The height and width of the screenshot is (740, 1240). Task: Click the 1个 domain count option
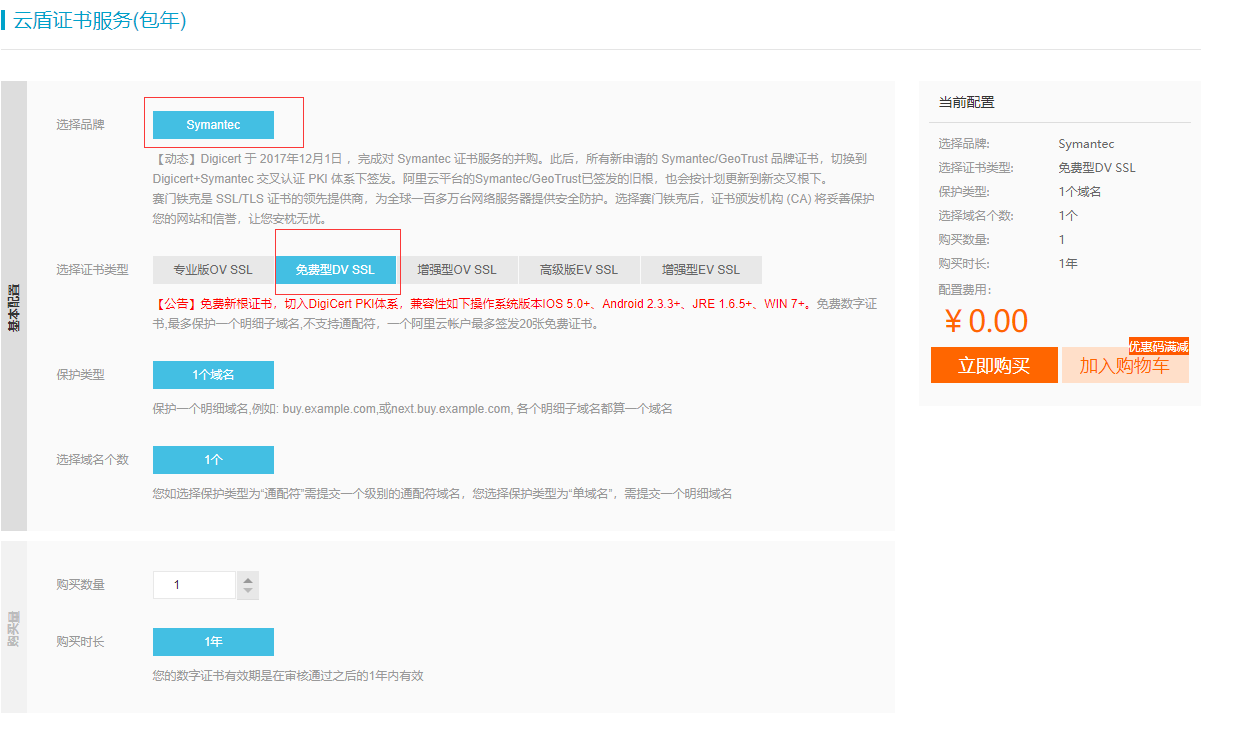pyautogui.click(x=213, y=460)
